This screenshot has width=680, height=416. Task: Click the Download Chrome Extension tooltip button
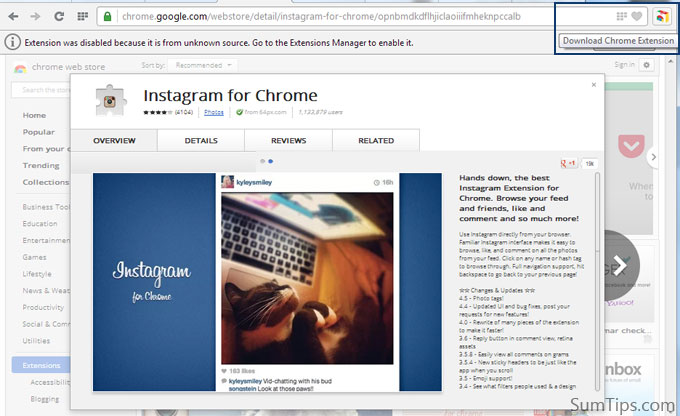tap(618, 41)
